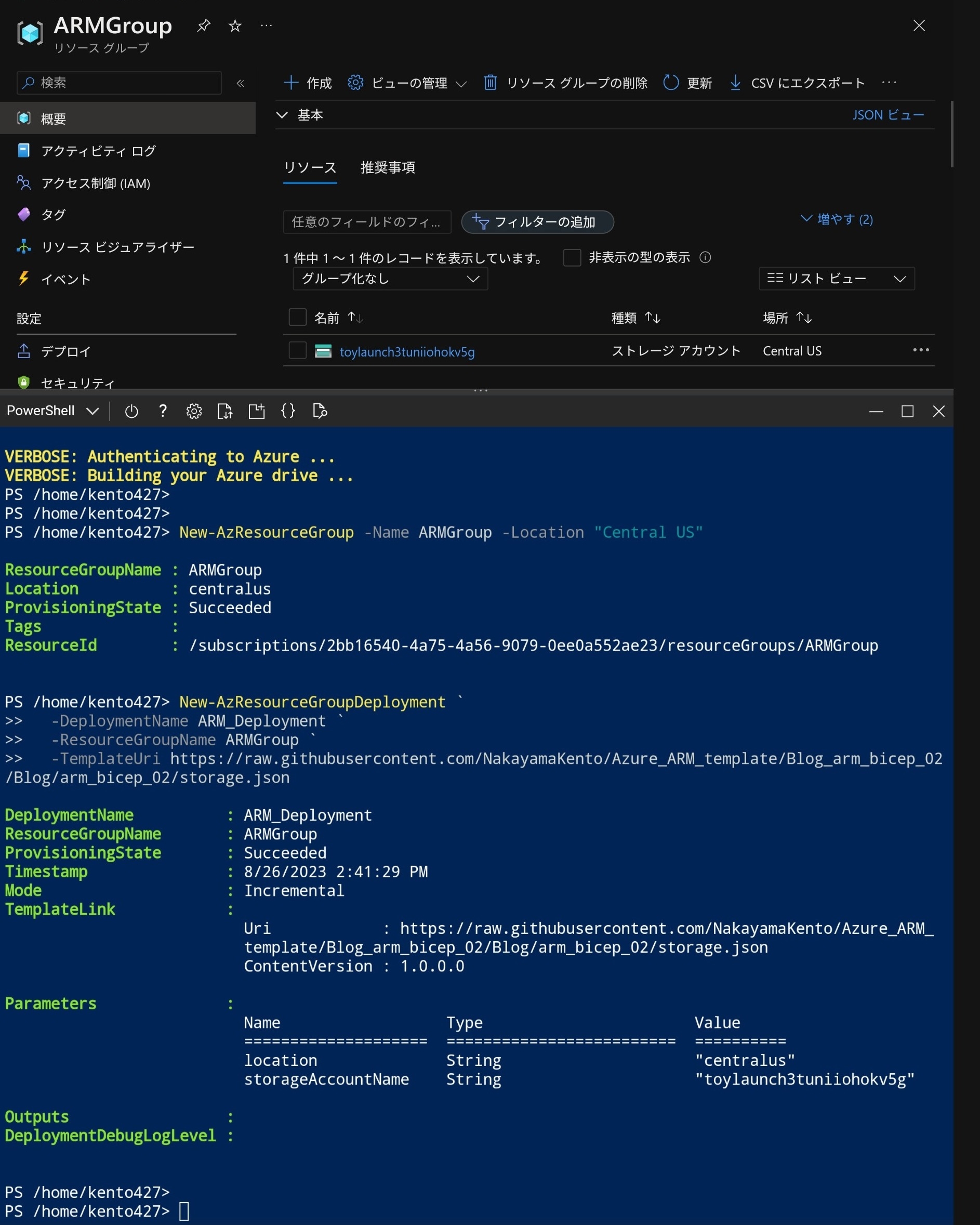Screen dimensions: 980x1225
Task: Click upload/download files icon in Cloud Shell
Action: (225, 411)
